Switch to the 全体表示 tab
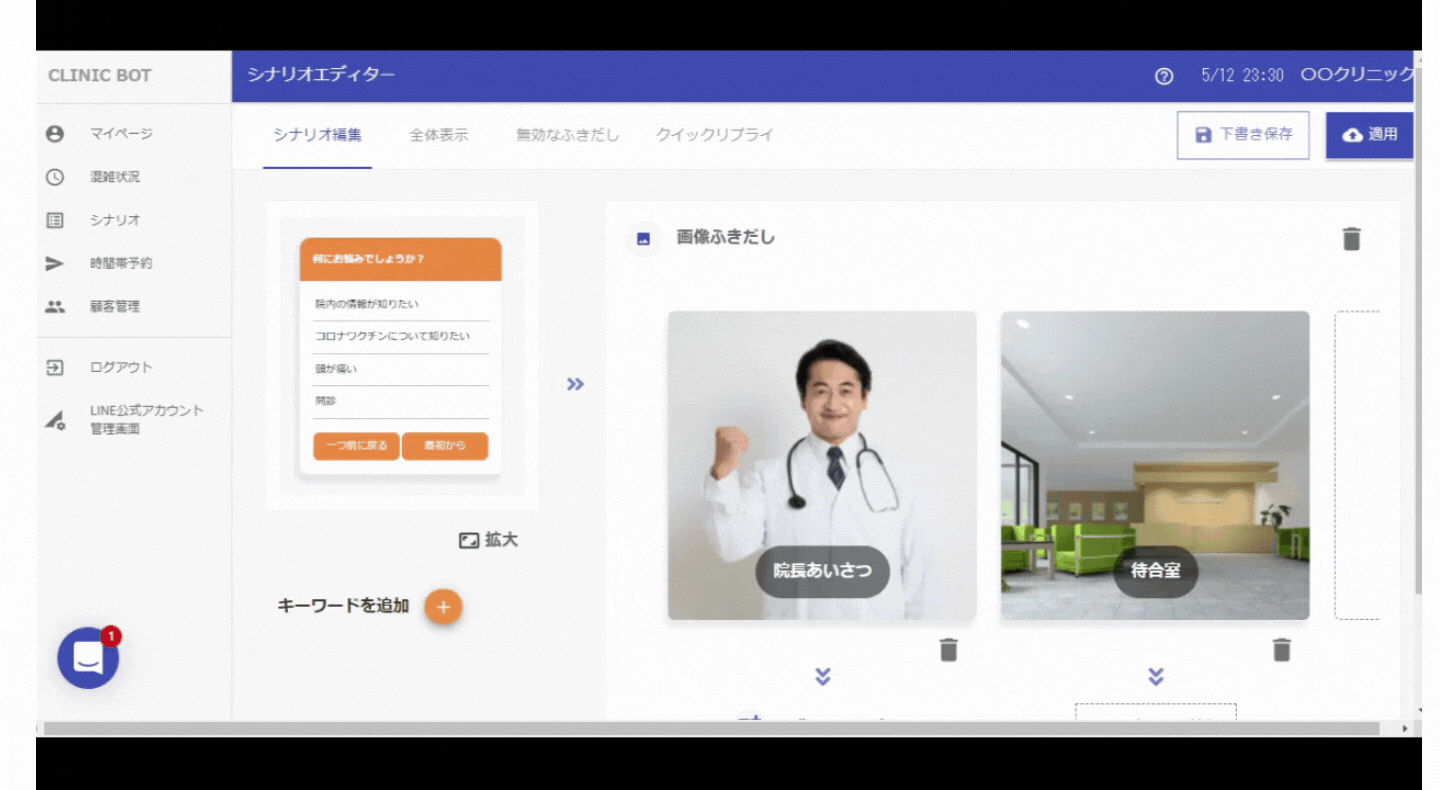Viewport: 1440px width, 790px height. click(438, 135)
